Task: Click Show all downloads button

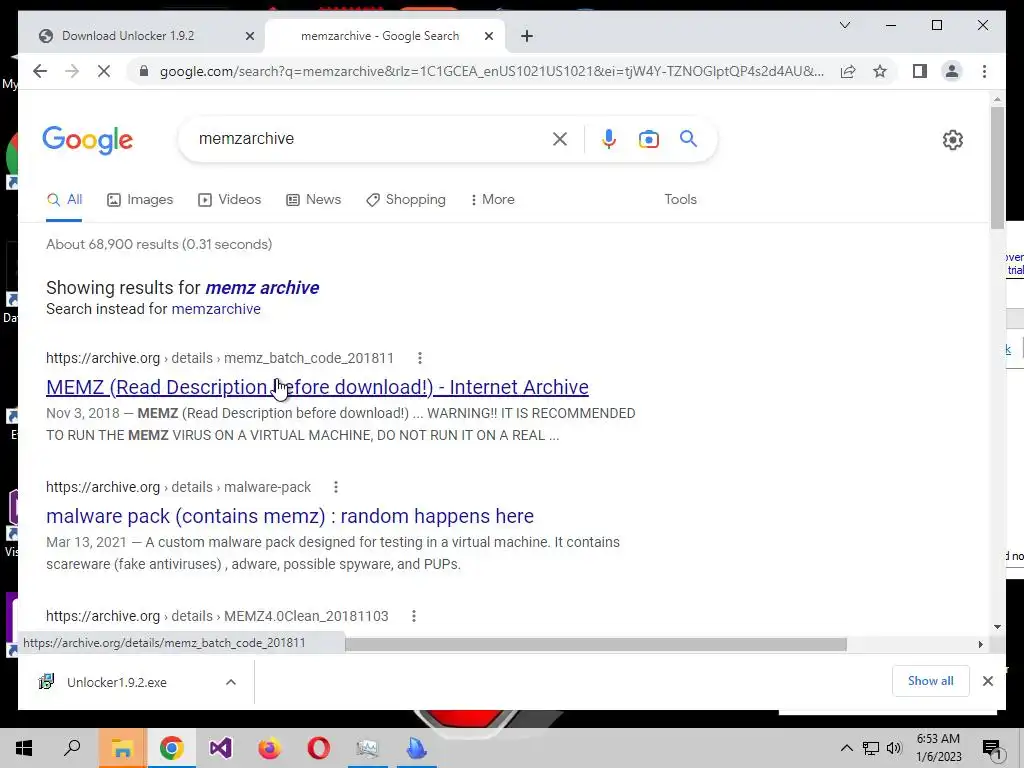Action: [930, 680]
